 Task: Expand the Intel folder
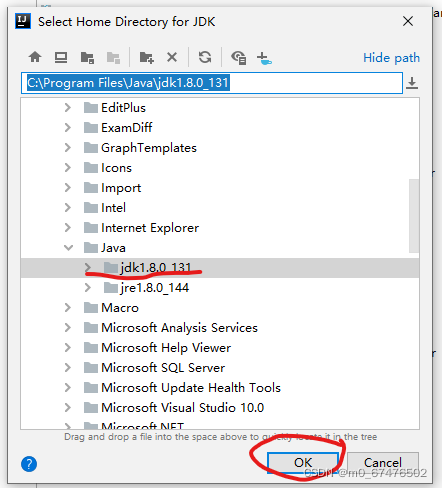[x=68, y=208]
